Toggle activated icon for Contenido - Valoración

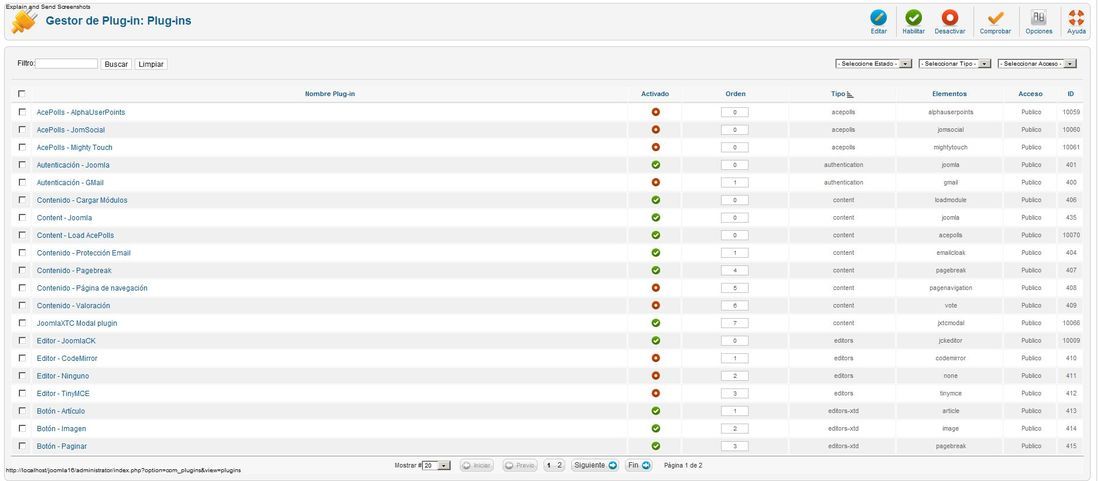[655, 305]
